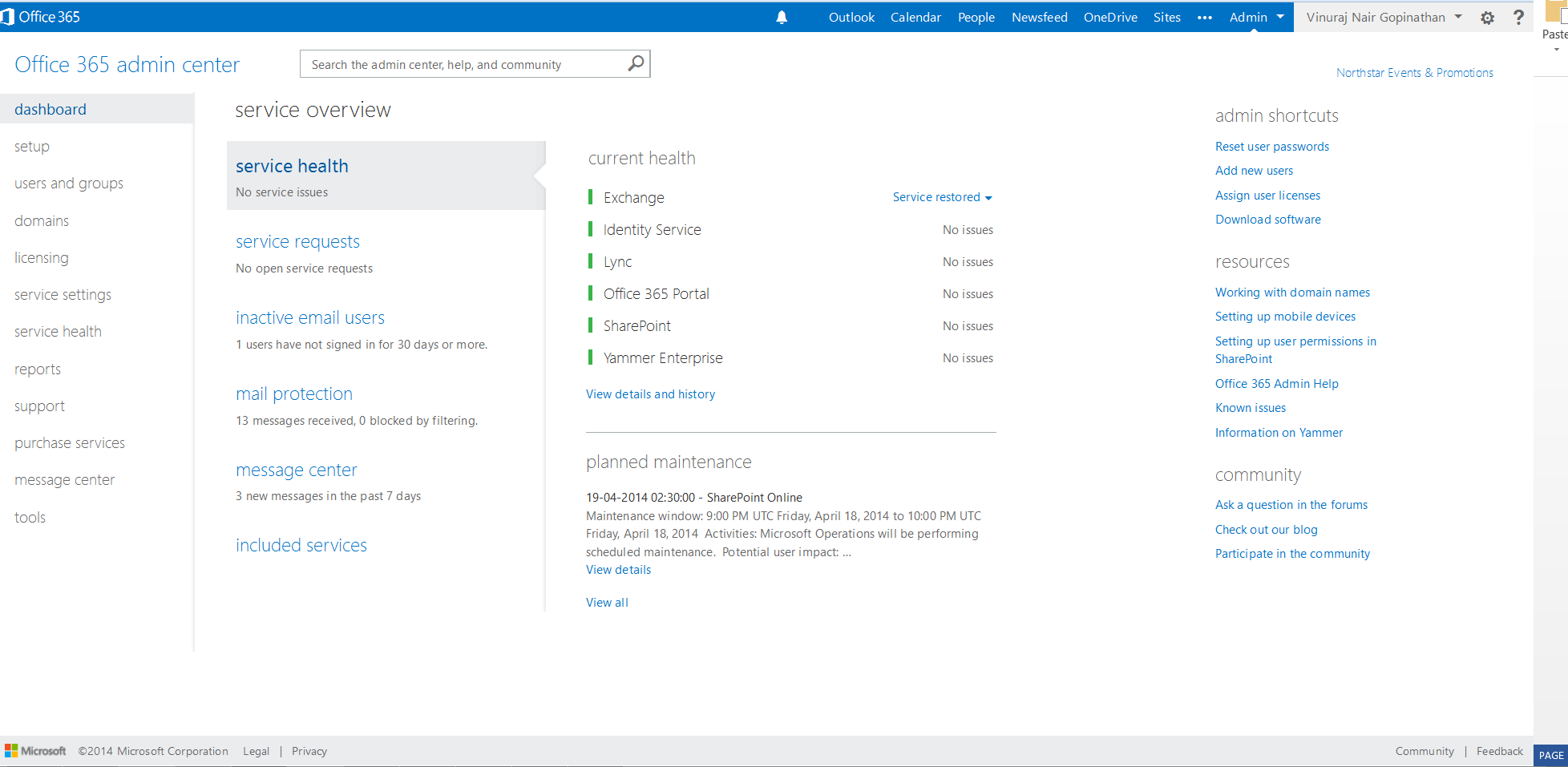Click the Feedback link in footer
Screen dimensions: 1568x767
[x=1499, y=751]
